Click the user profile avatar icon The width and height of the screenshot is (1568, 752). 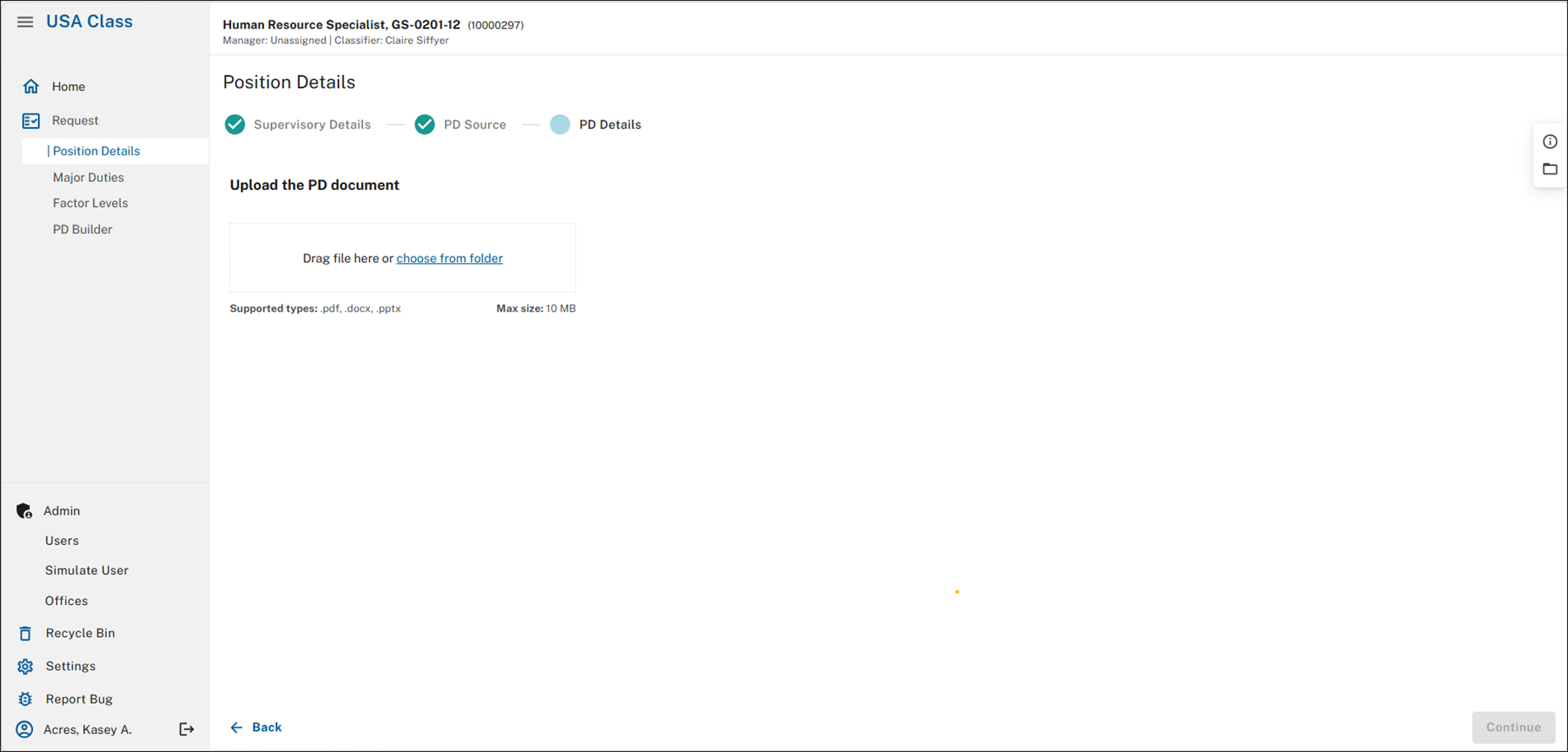click(24, 729)
